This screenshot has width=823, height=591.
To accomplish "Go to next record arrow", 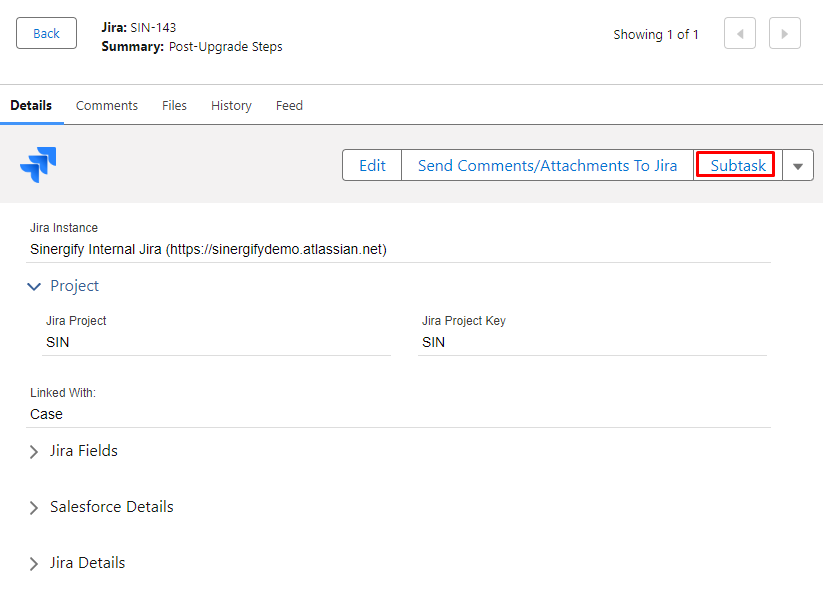I will [x=785, y=33].
